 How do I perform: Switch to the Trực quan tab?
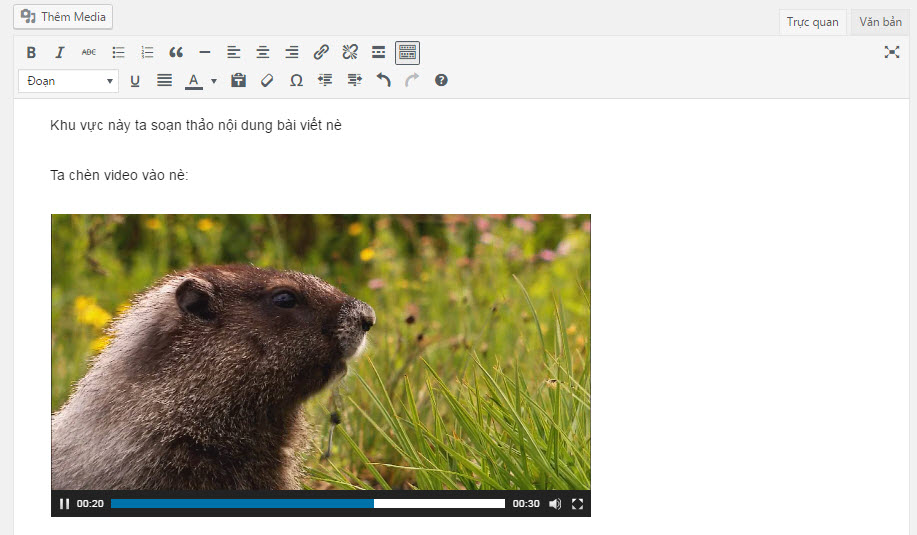tap(812, 22)
